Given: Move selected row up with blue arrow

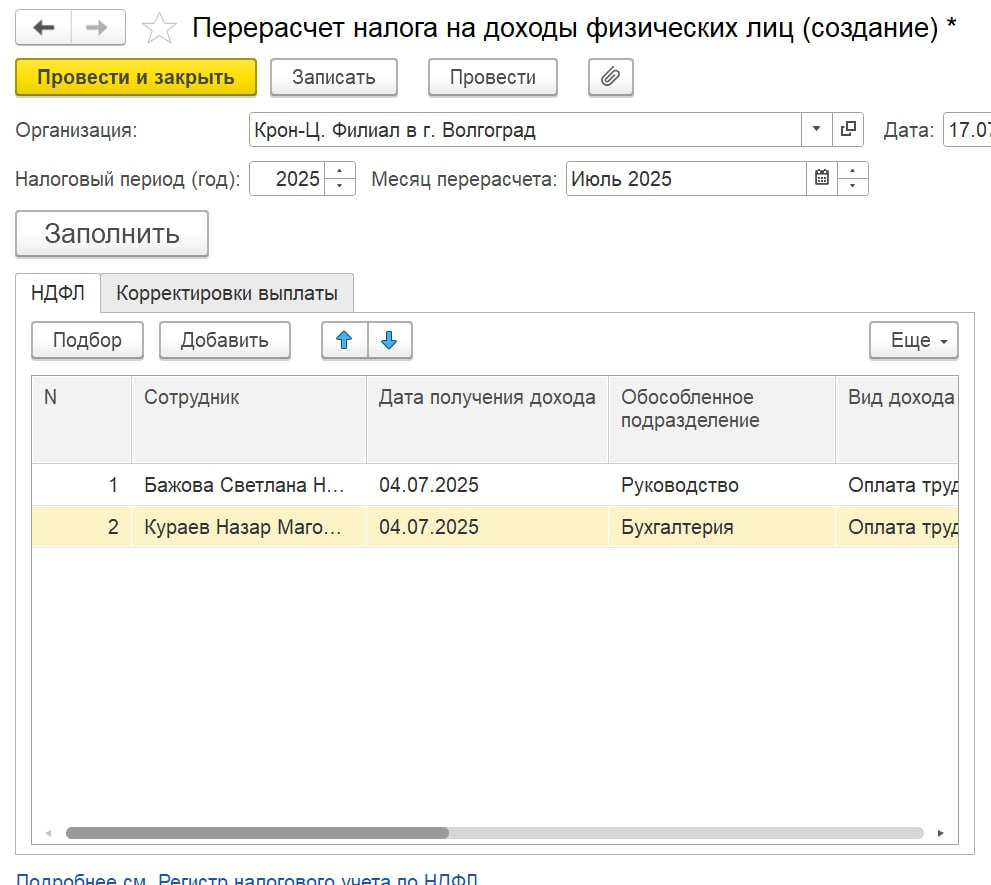Looking at the screenshot, I should (x=344, y=340).
